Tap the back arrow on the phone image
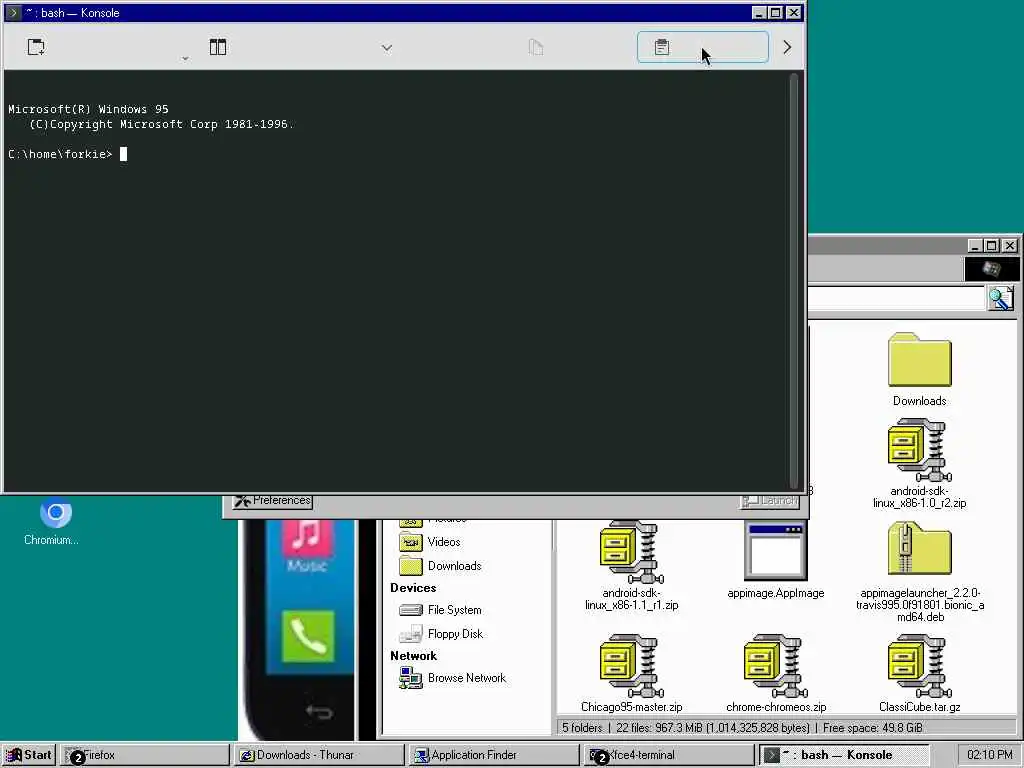The height and width of the screenshot is (768, 1024). click(x=319, y=711)
